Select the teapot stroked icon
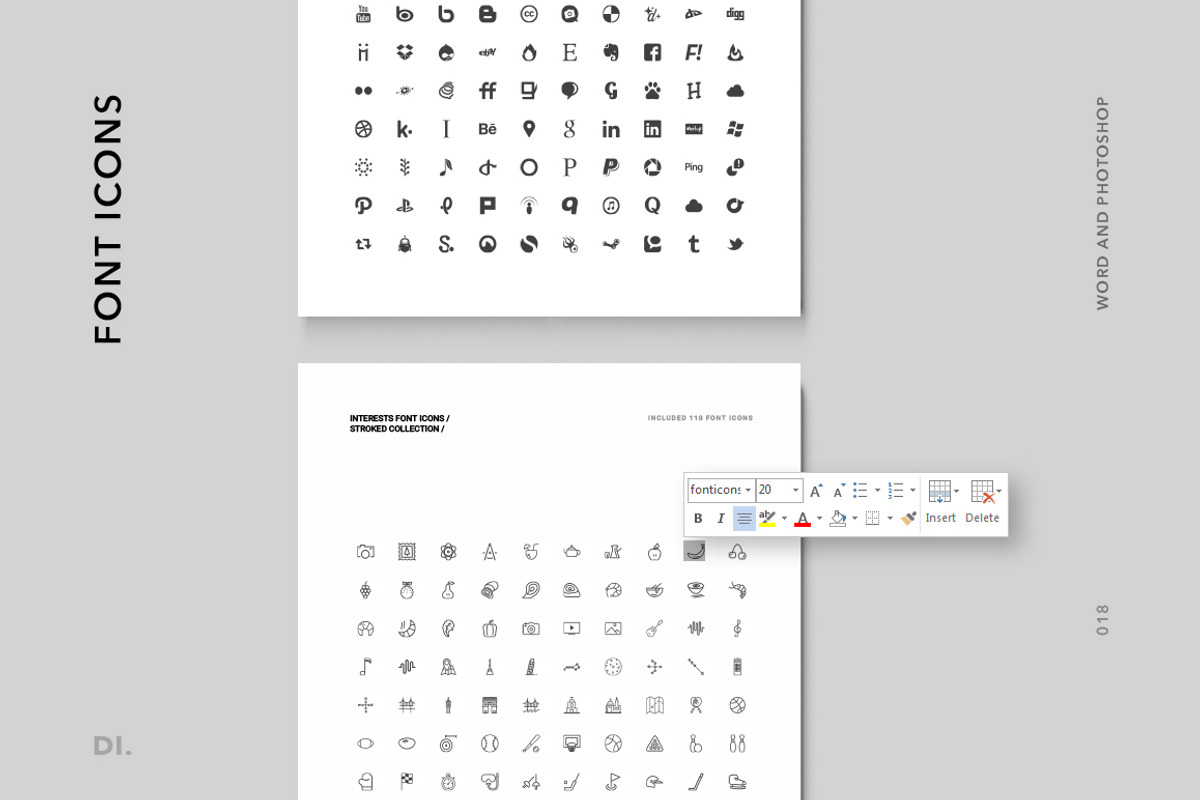 pos(571,551)
